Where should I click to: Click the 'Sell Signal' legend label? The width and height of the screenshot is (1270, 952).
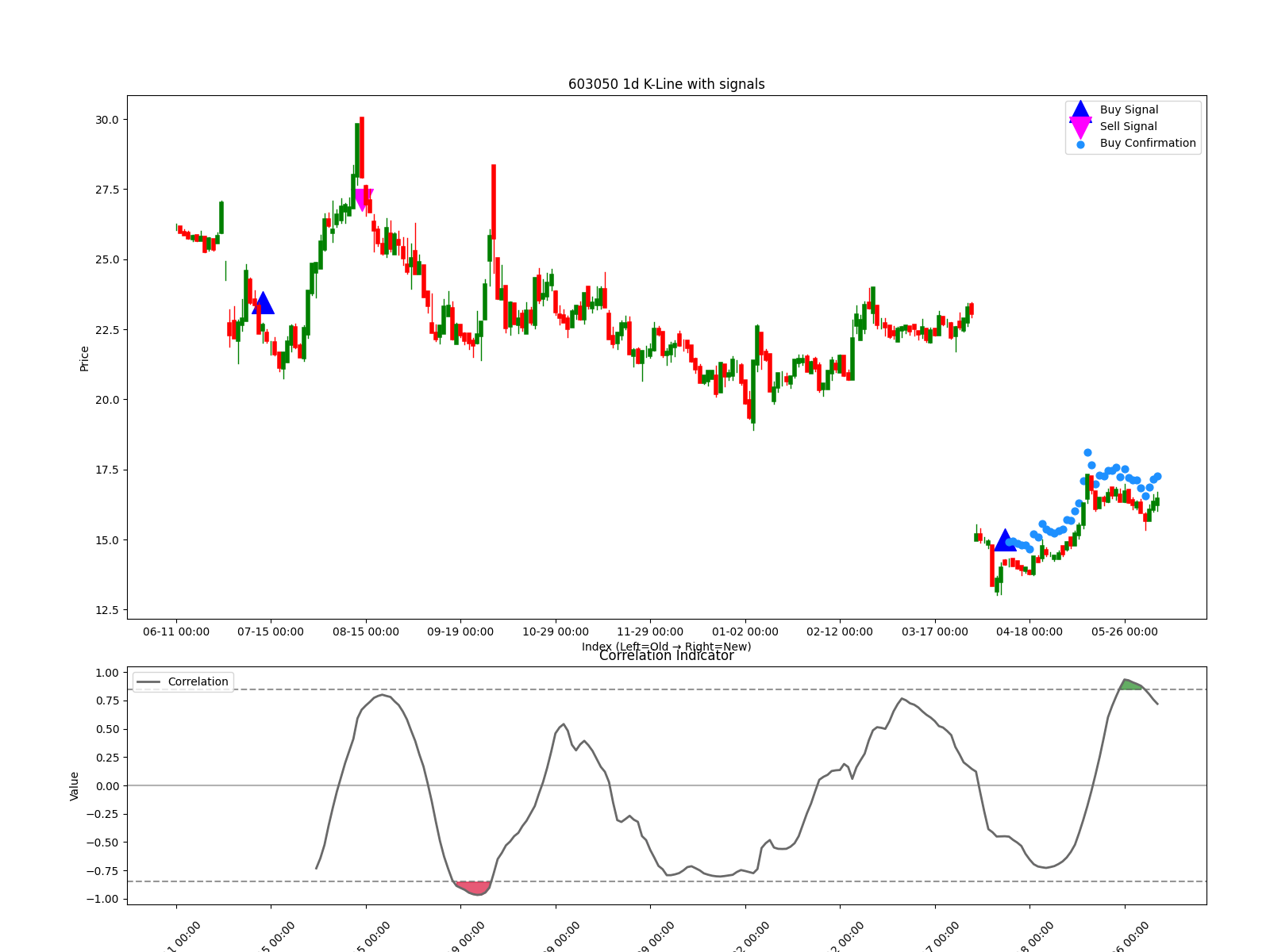pos(1128,127)
